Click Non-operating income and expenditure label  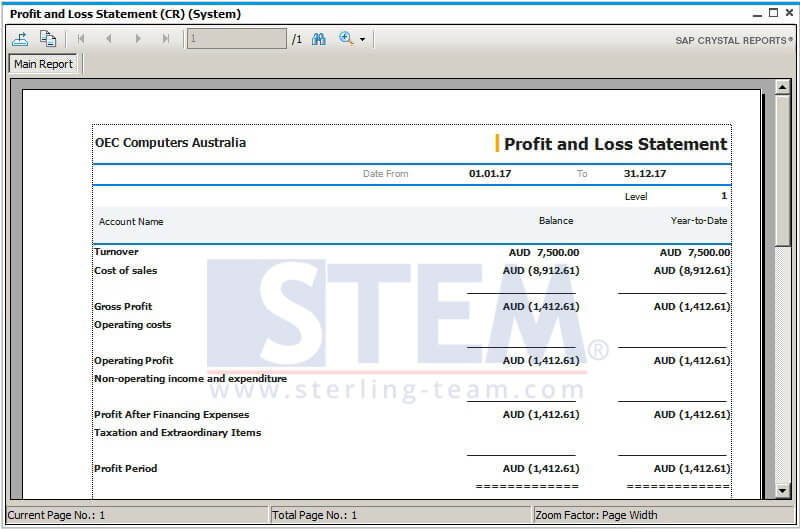tap(190, 379)
